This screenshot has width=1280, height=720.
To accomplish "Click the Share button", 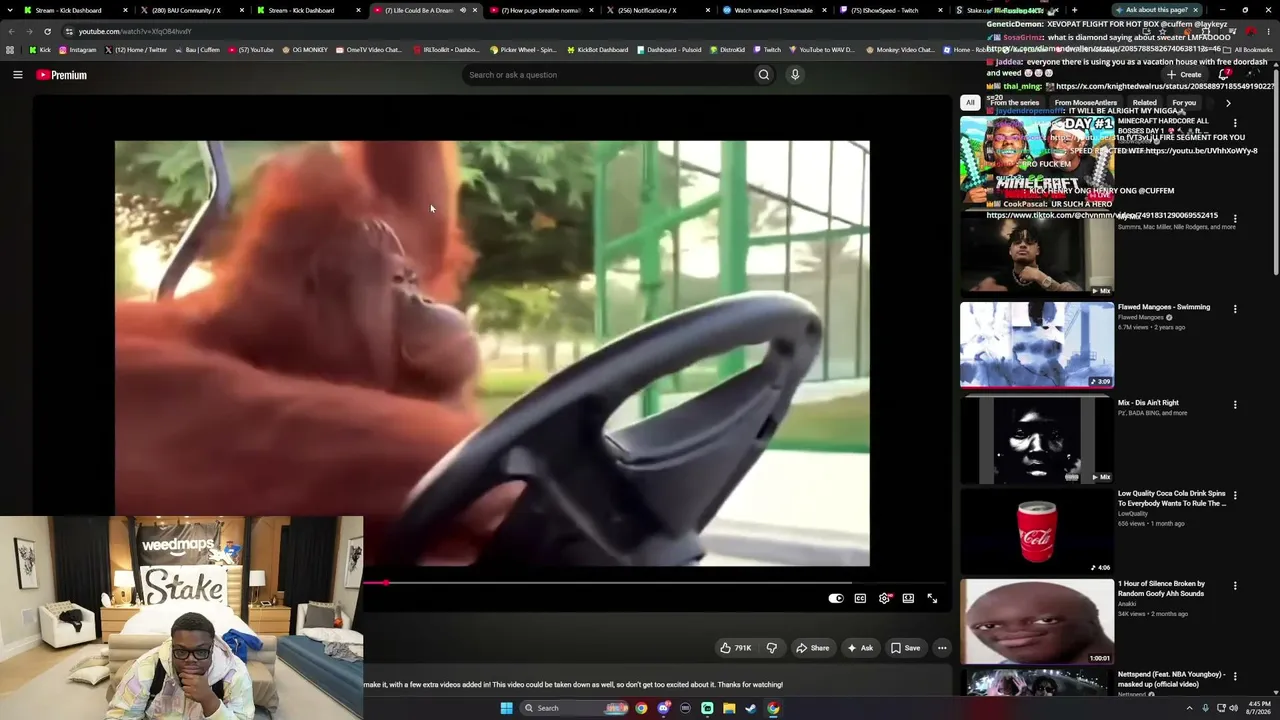I will pyautogui.click(x=812, y=648).
